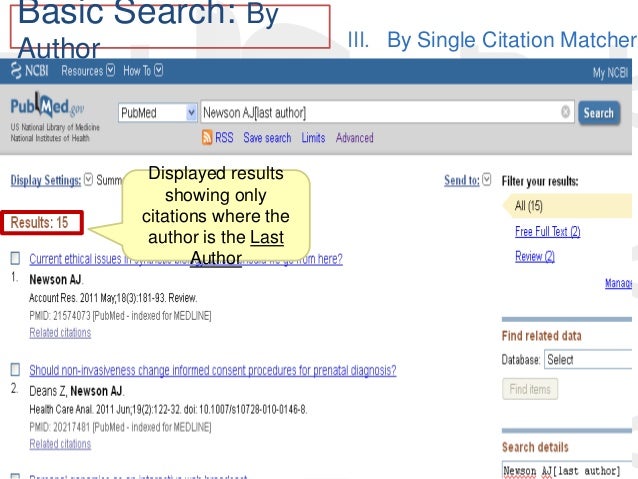The width and height of the screenshot is (638, 479).
Task: Click the 'Results: 15' count text
Action: click(x=39, y=223)
